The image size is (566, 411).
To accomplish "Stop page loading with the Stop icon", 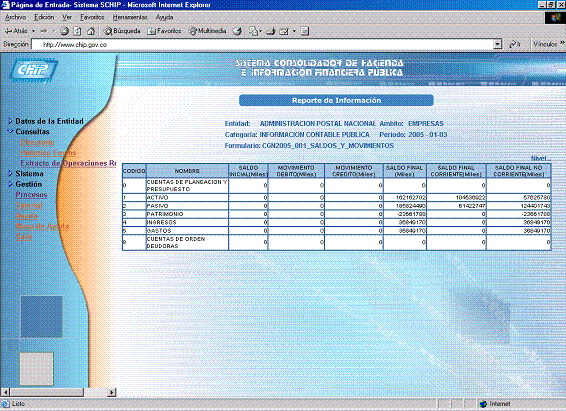I will tap(65, 31).
